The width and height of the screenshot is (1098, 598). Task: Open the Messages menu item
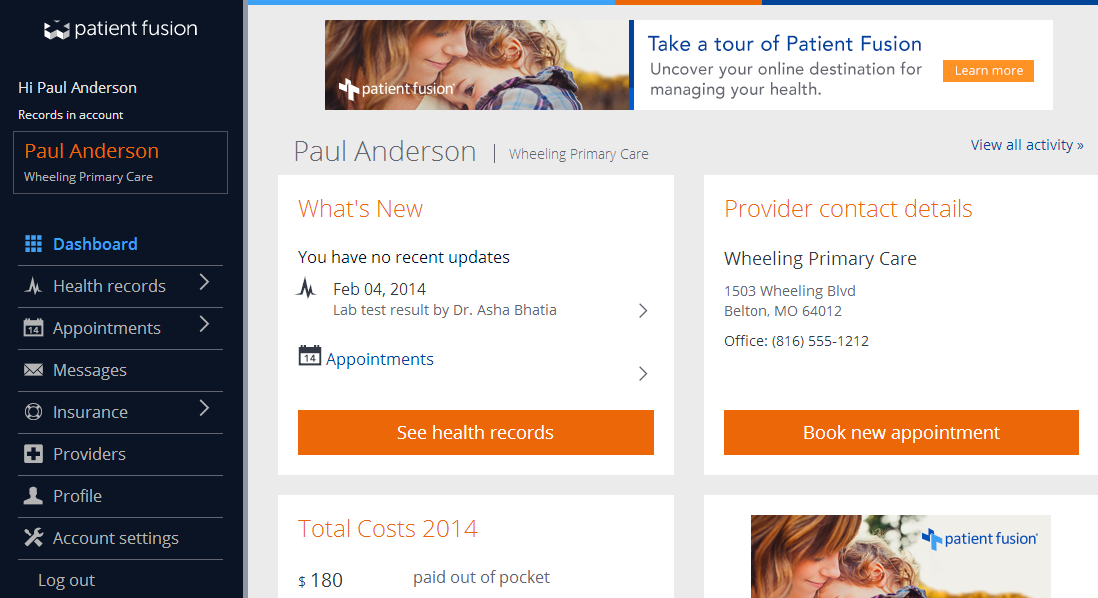tap(90, 370)
